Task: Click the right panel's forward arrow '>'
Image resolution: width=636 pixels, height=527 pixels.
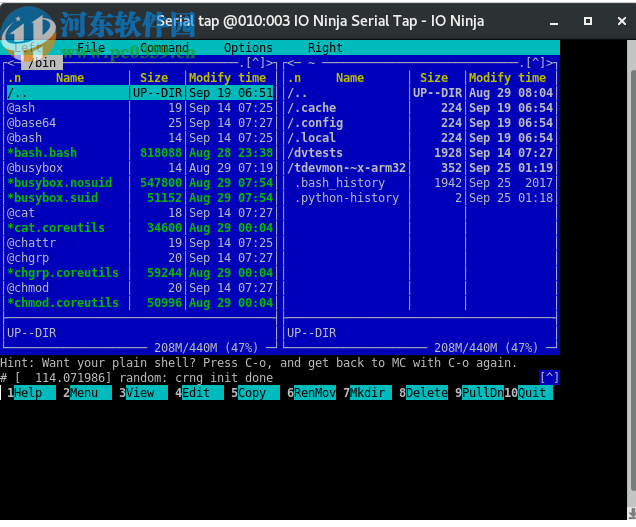Action: pos(550,63)
